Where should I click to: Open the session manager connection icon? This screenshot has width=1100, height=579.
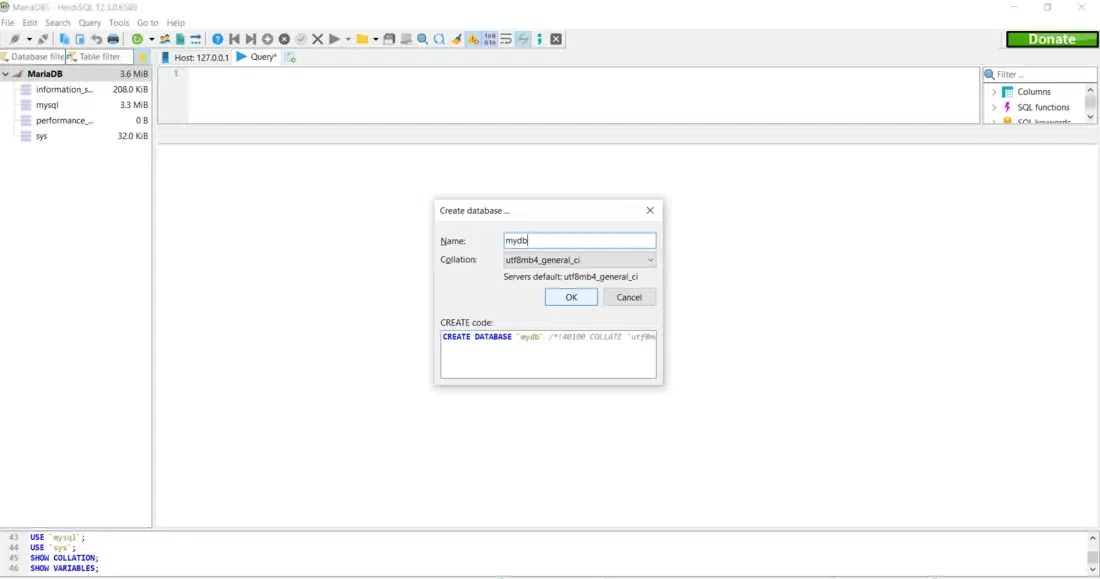pos(14,39)
